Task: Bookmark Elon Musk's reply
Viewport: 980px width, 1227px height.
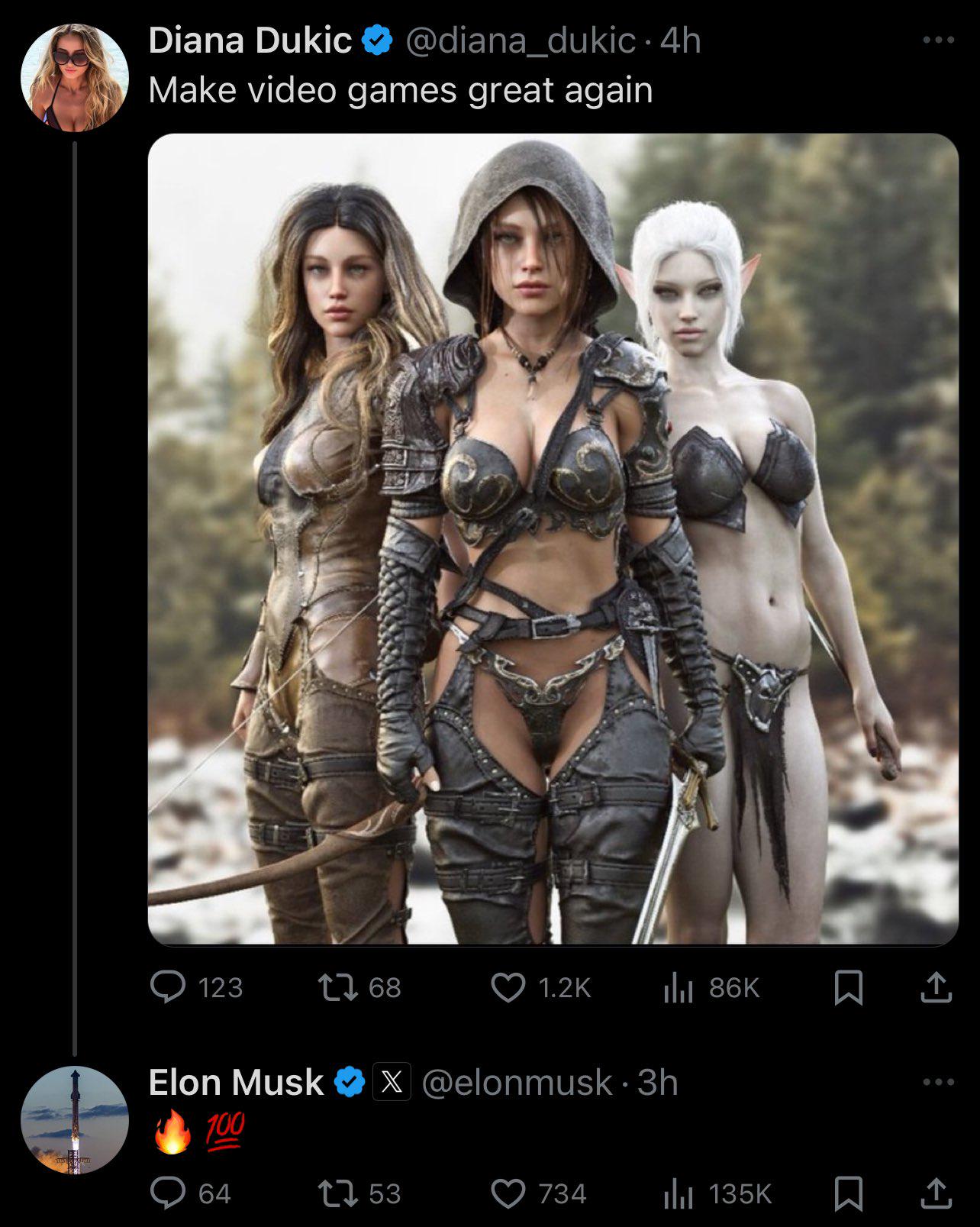Action: coord(848,1193)
